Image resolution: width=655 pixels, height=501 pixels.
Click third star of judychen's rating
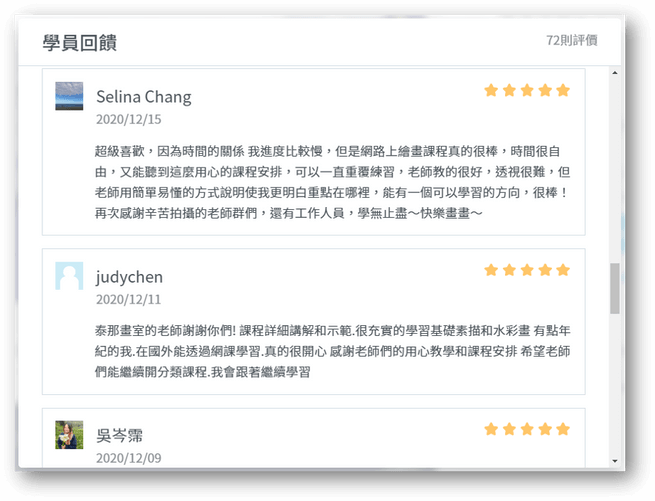click(527, 270)
